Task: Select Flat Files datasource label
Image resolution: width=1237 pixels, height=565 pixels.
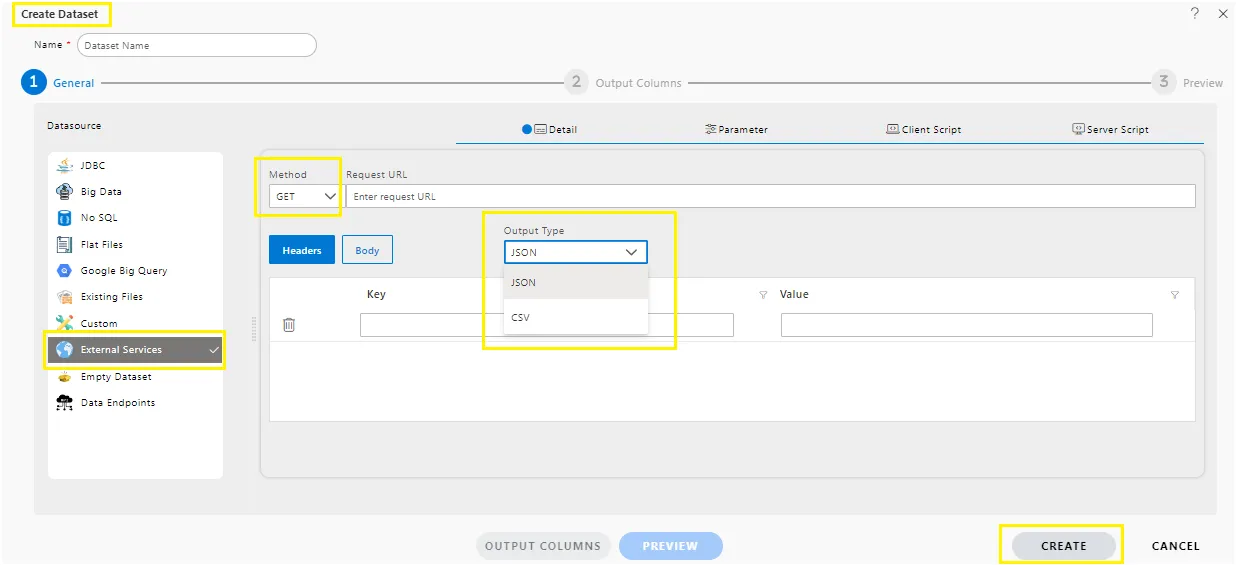Action: click(x=102, y=244)
